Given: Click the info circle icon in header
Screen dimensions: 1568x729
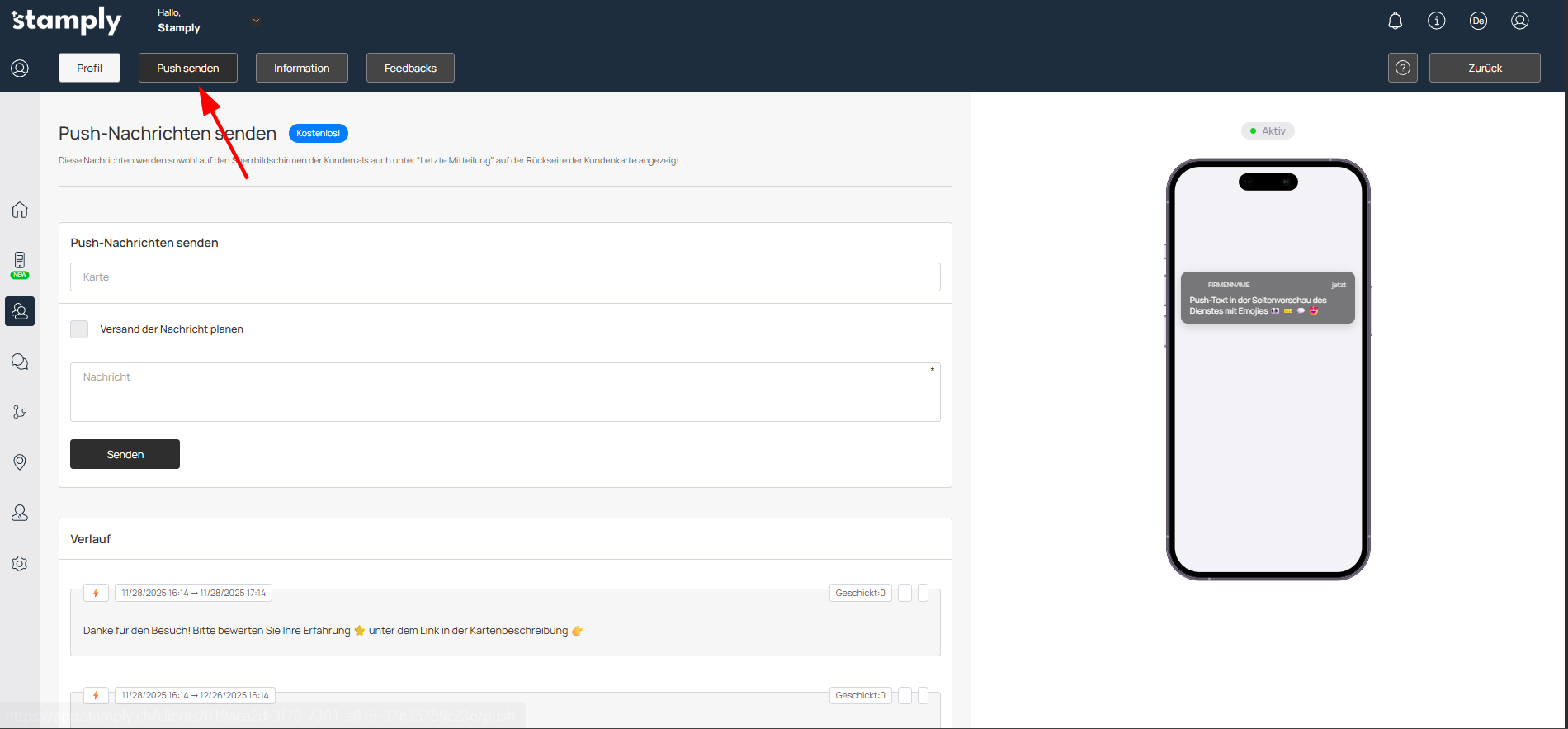Looking at the screenshot, I should (x=1436, y=21).
